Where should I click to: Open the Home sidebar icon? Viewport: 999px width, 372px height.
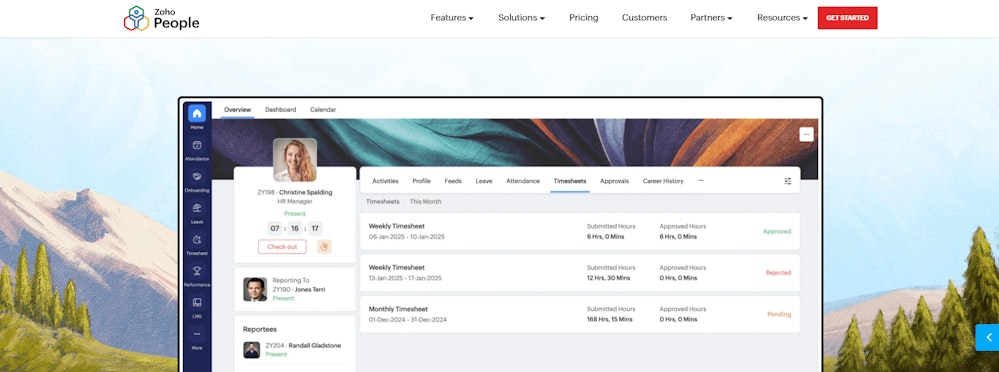197,113
